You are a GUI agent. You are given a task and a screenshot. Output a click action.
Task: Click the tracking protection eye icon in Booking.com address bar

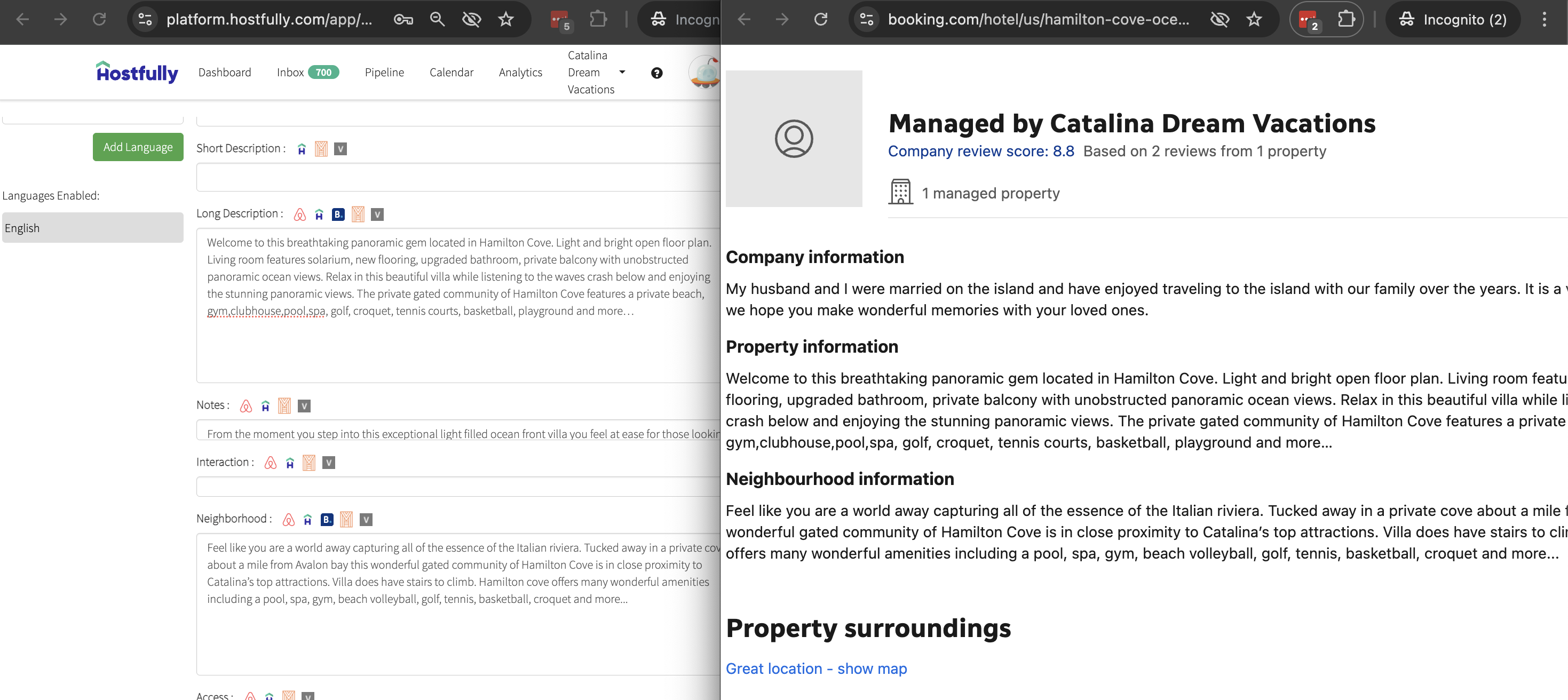(x=1220, y=20)
